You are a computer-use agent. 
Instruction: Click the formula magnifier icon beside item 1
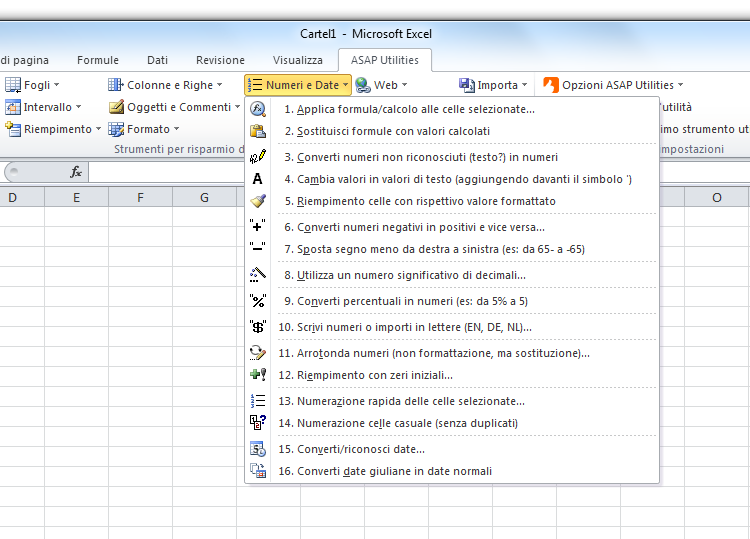point(258,109)
